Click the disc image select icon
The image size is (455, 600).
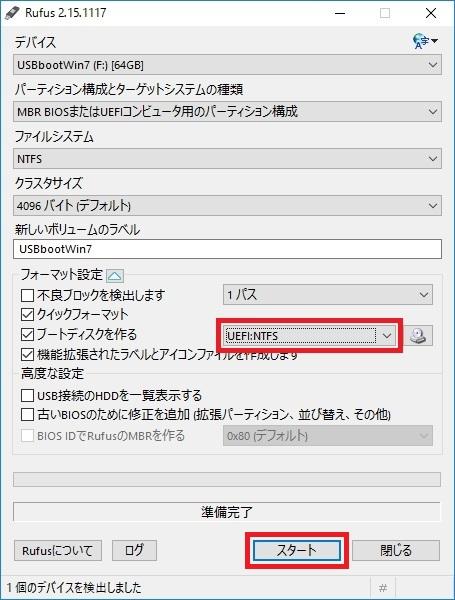coord(418,336)
